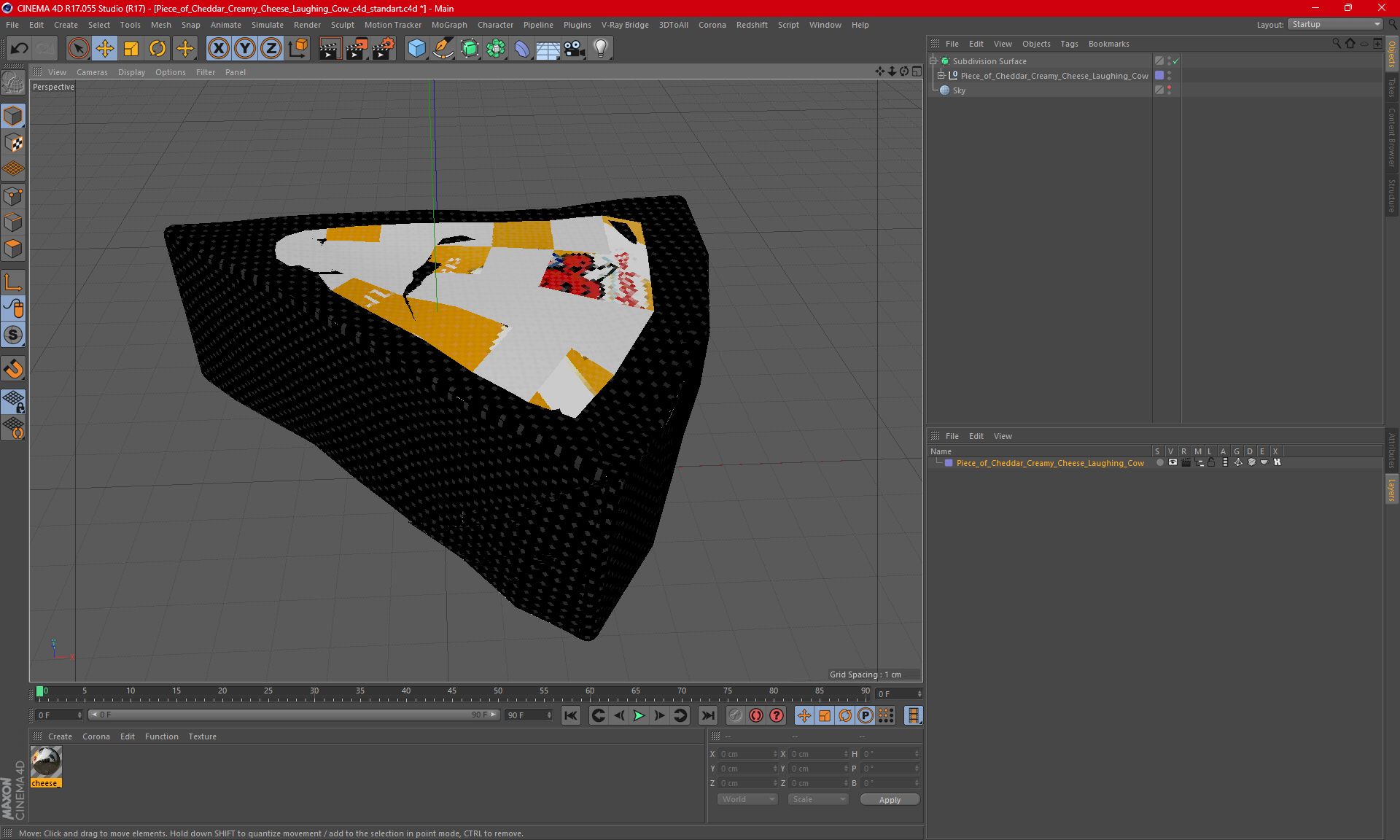
Task: Click the Apply button
Action: [890, 800]
